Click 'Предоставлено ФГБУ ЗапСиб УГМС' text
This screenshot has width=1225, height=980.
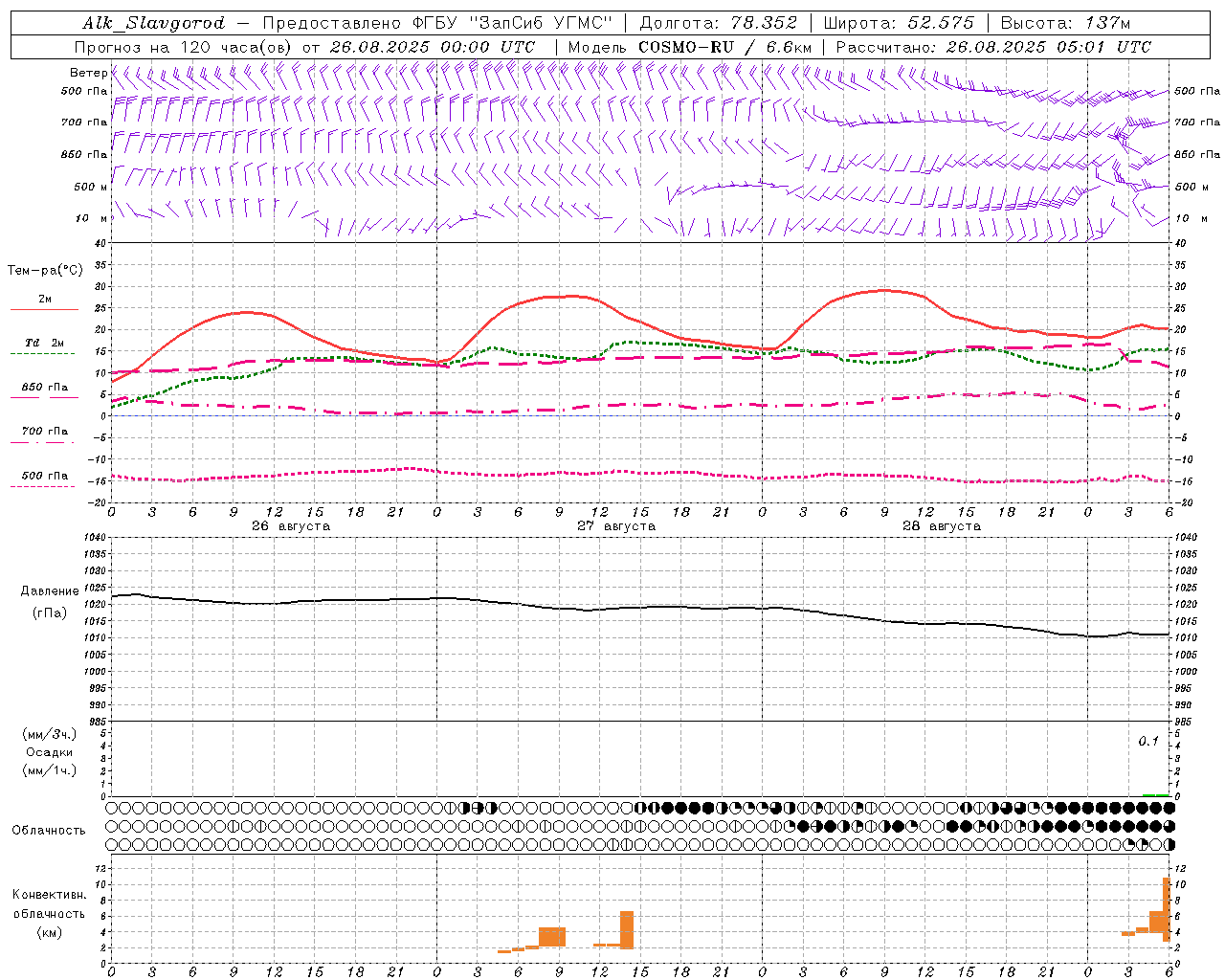coord(436,23)
